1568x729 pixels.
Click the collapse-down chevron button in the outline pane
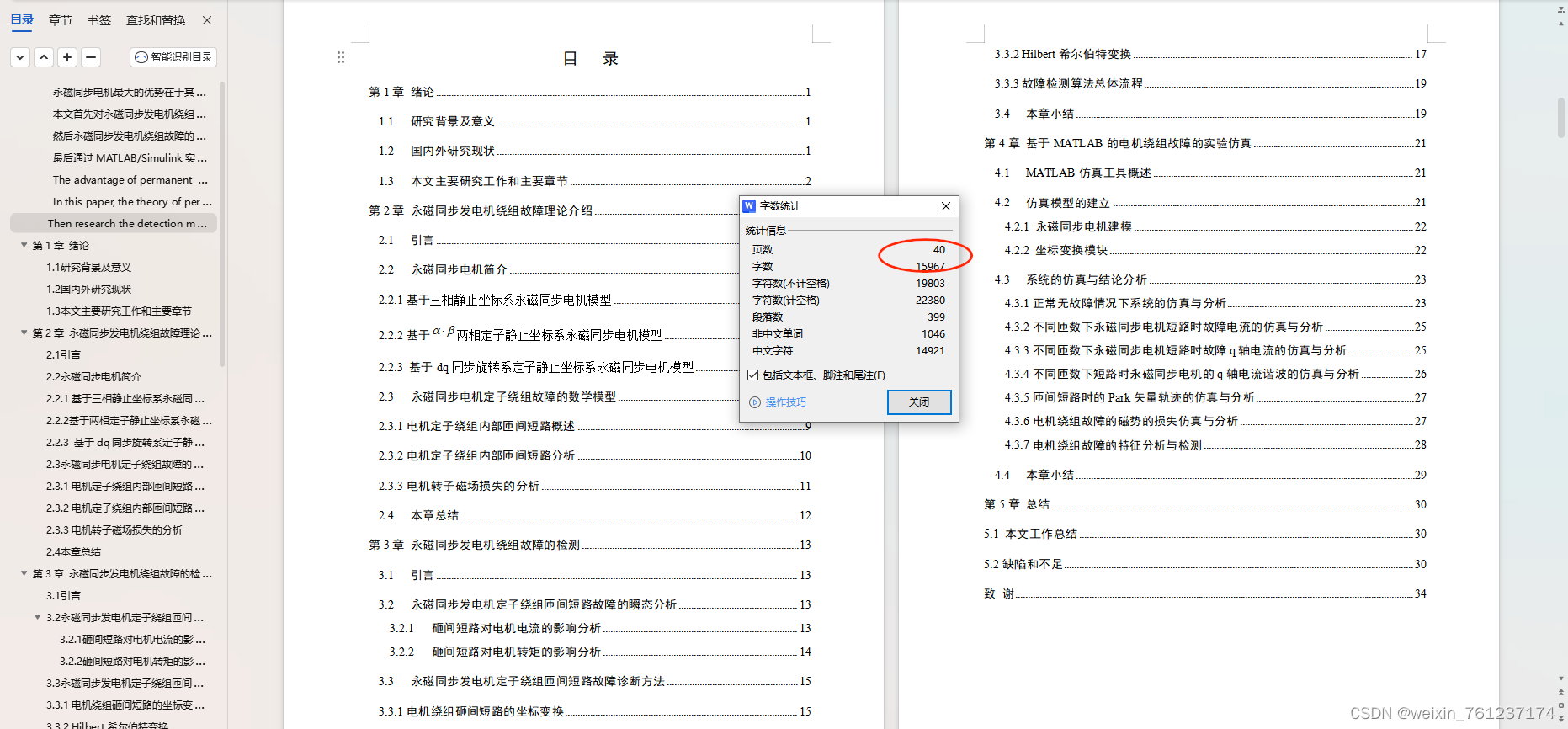(x=20, y=57)
